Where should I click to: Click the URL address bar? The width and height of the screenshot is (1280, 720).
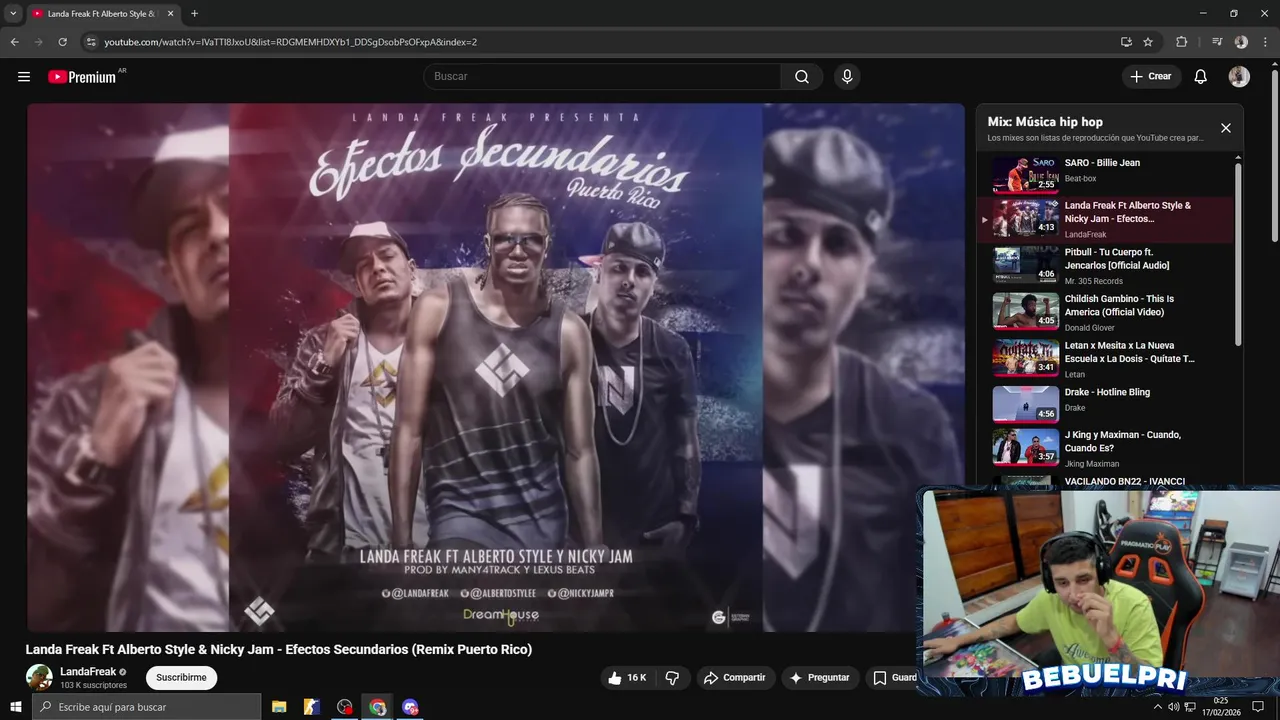600,42
